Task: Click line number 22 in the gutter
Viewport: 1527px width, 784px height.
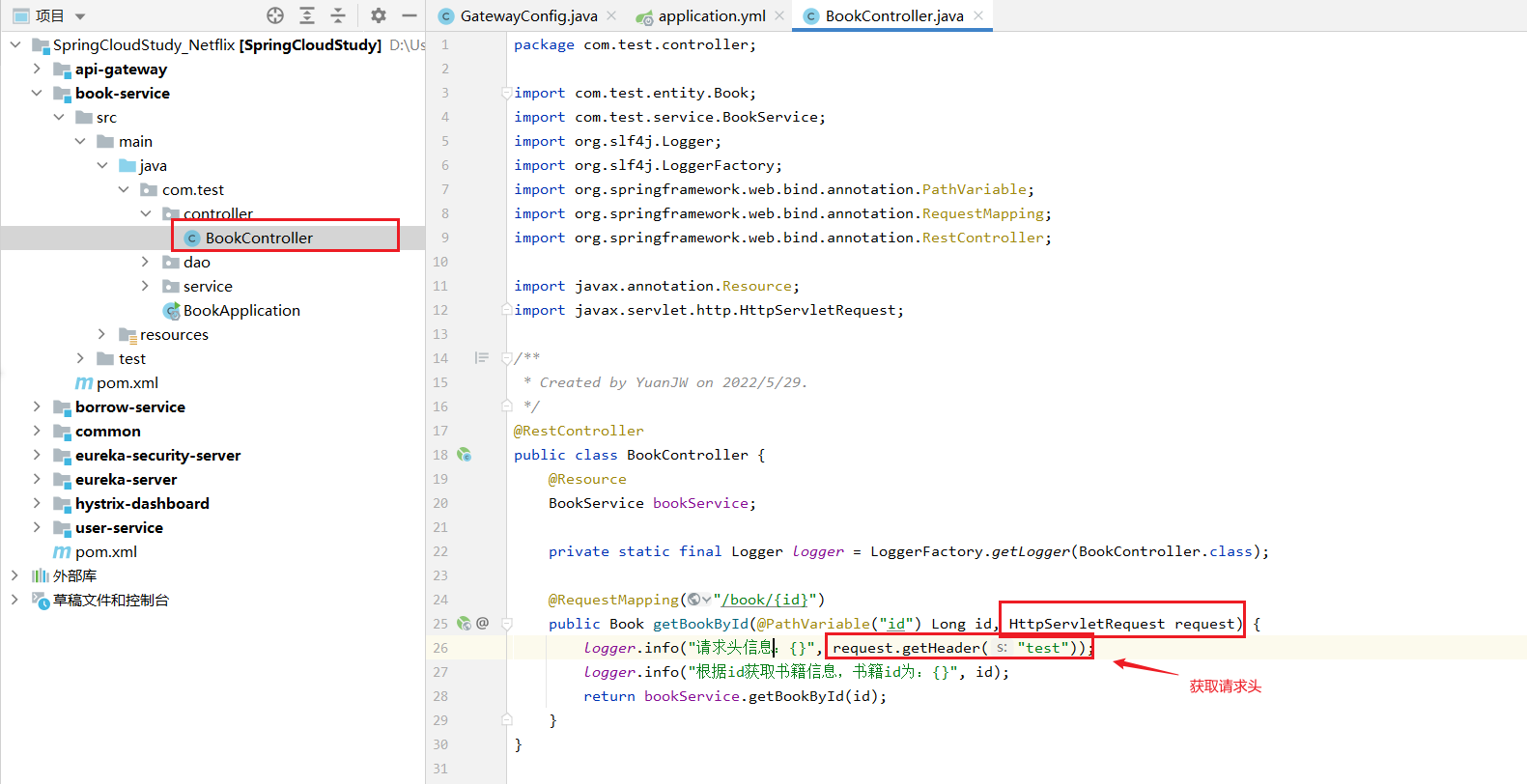Action: [x=440, y=551]
